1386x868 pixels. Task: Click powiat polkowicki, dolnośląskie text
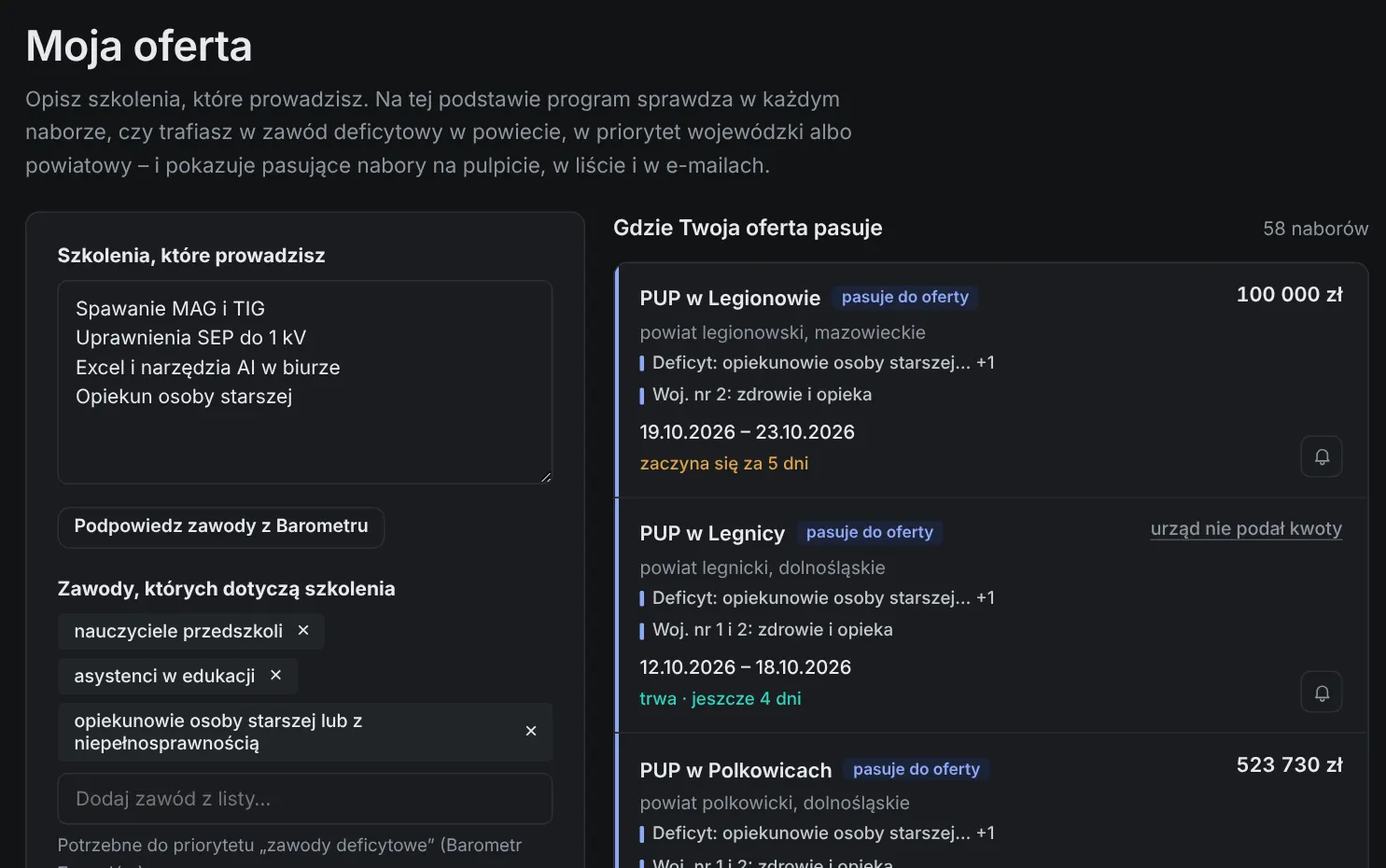pos(775,804)
